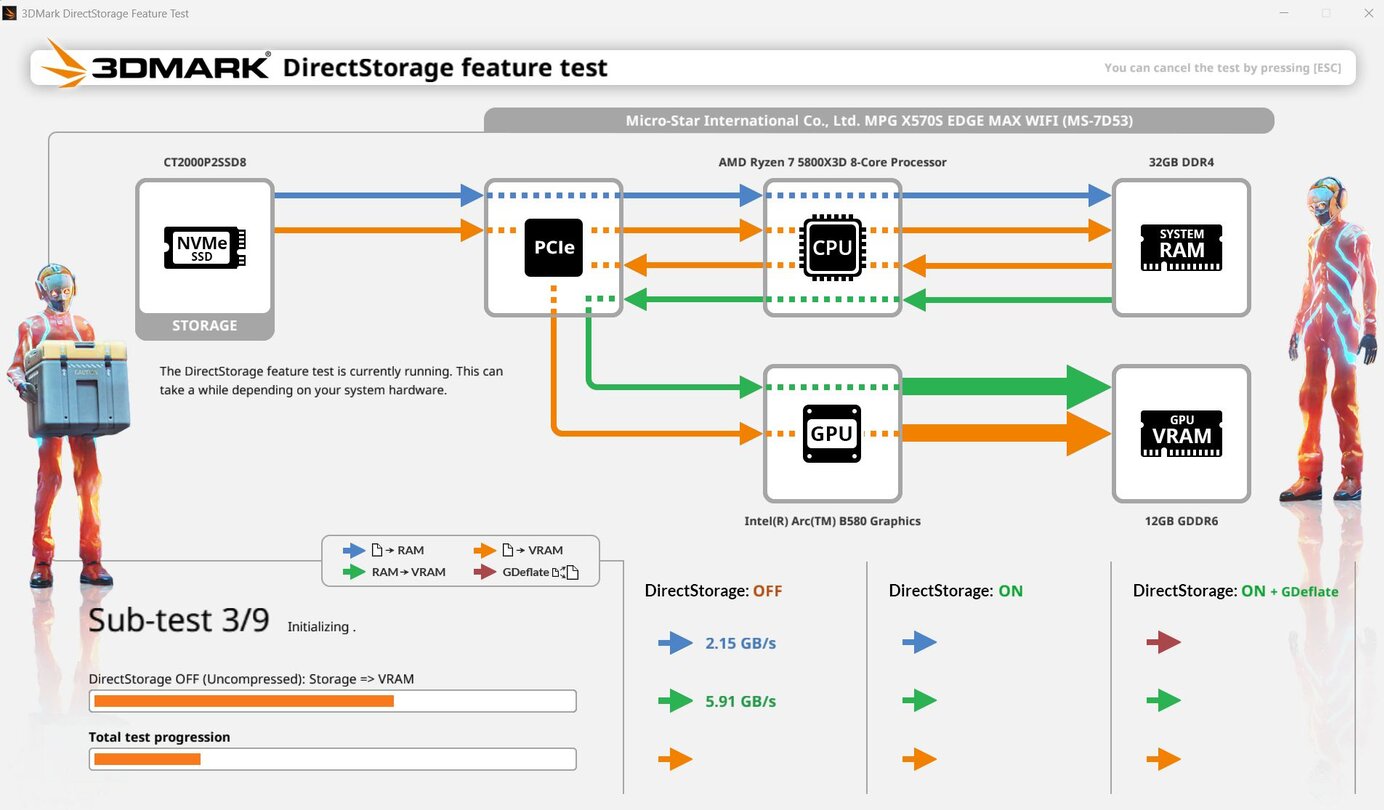The width and height of the screenshot is (1384, 810).
Task: Click the dark red GDeflate legend arrow
Action: tap(485, 572)
